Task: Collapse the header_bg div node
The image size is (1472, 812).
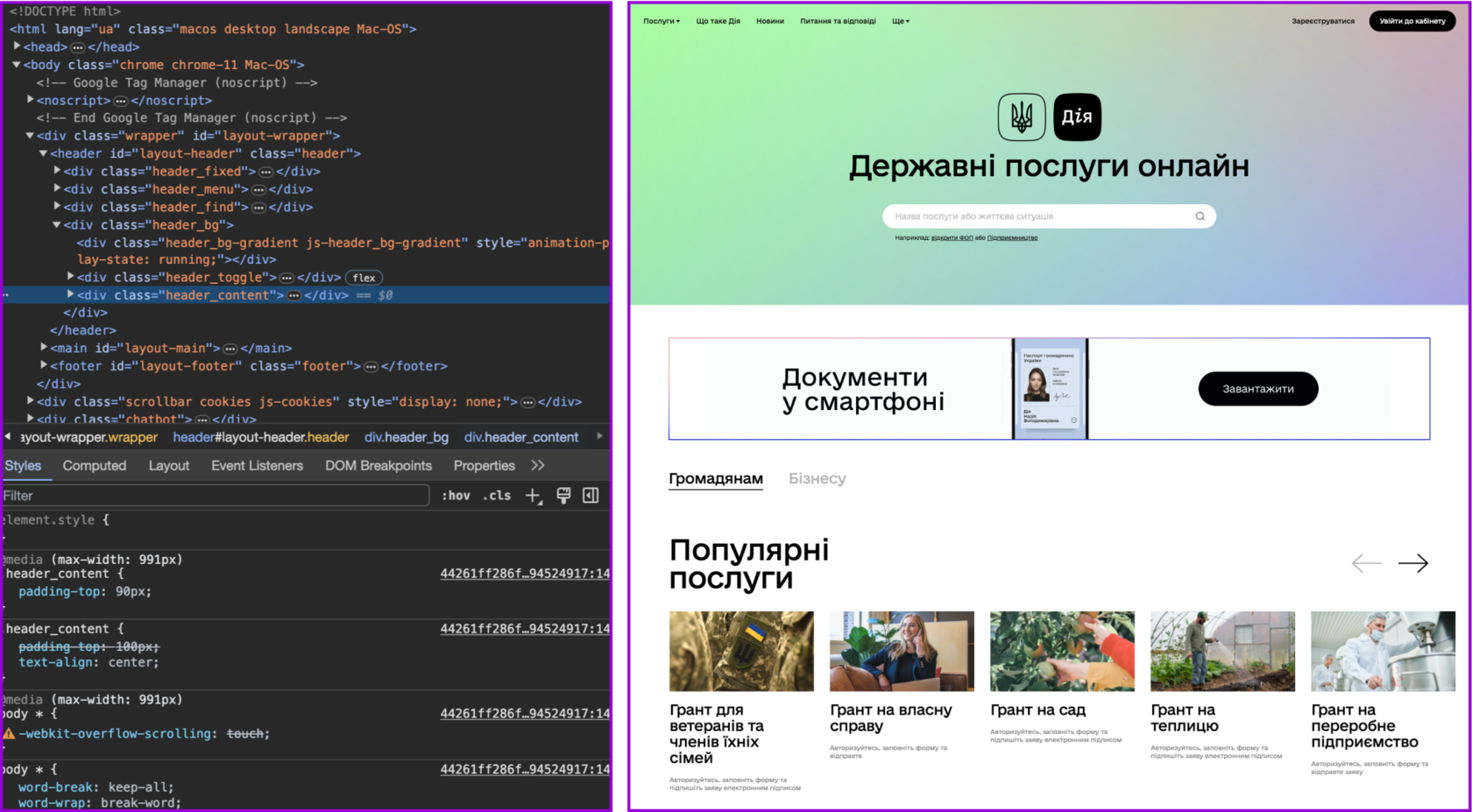Action: pos(57,225)
